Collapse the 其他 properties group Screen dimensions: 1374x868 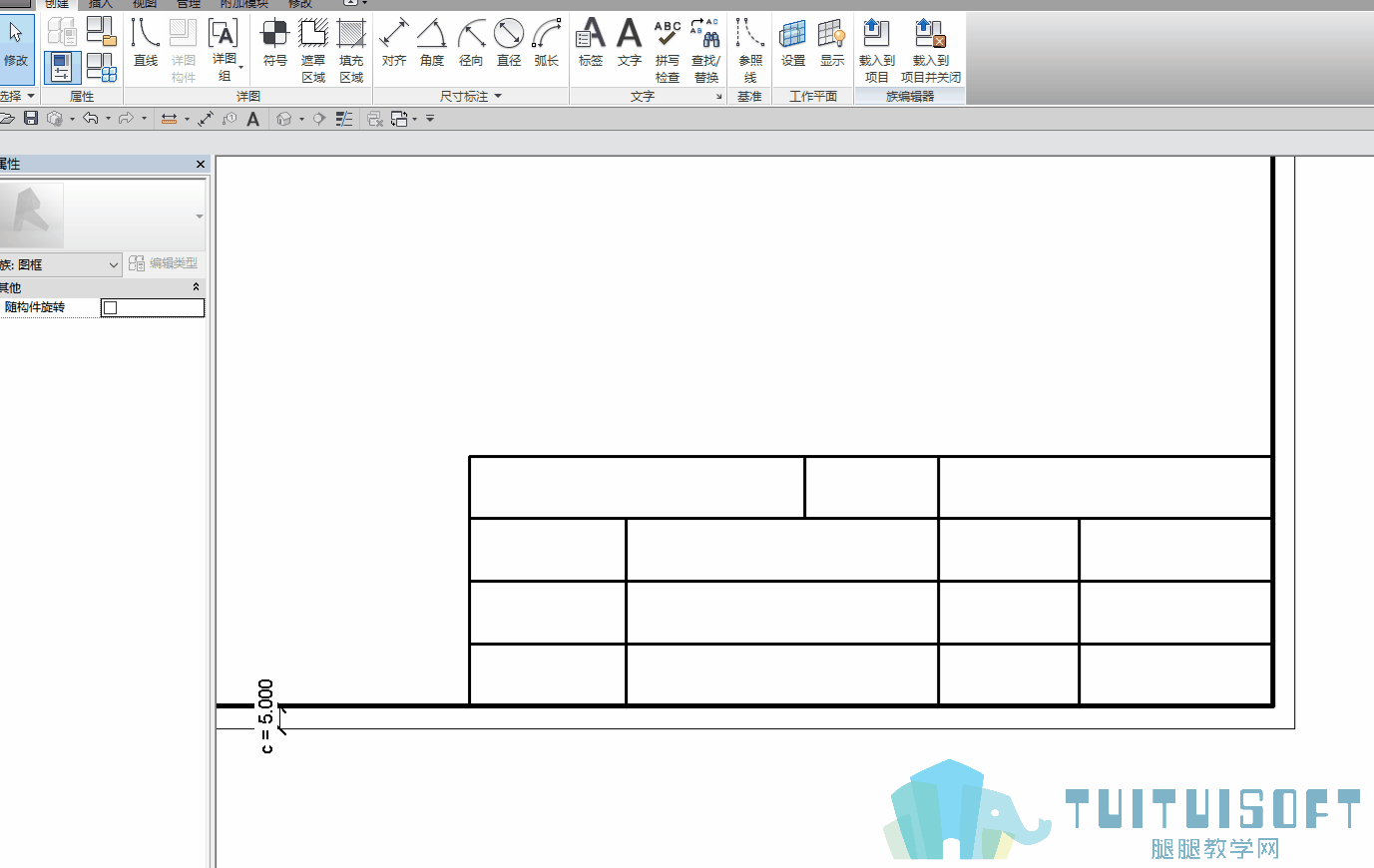tap(196, 287)
